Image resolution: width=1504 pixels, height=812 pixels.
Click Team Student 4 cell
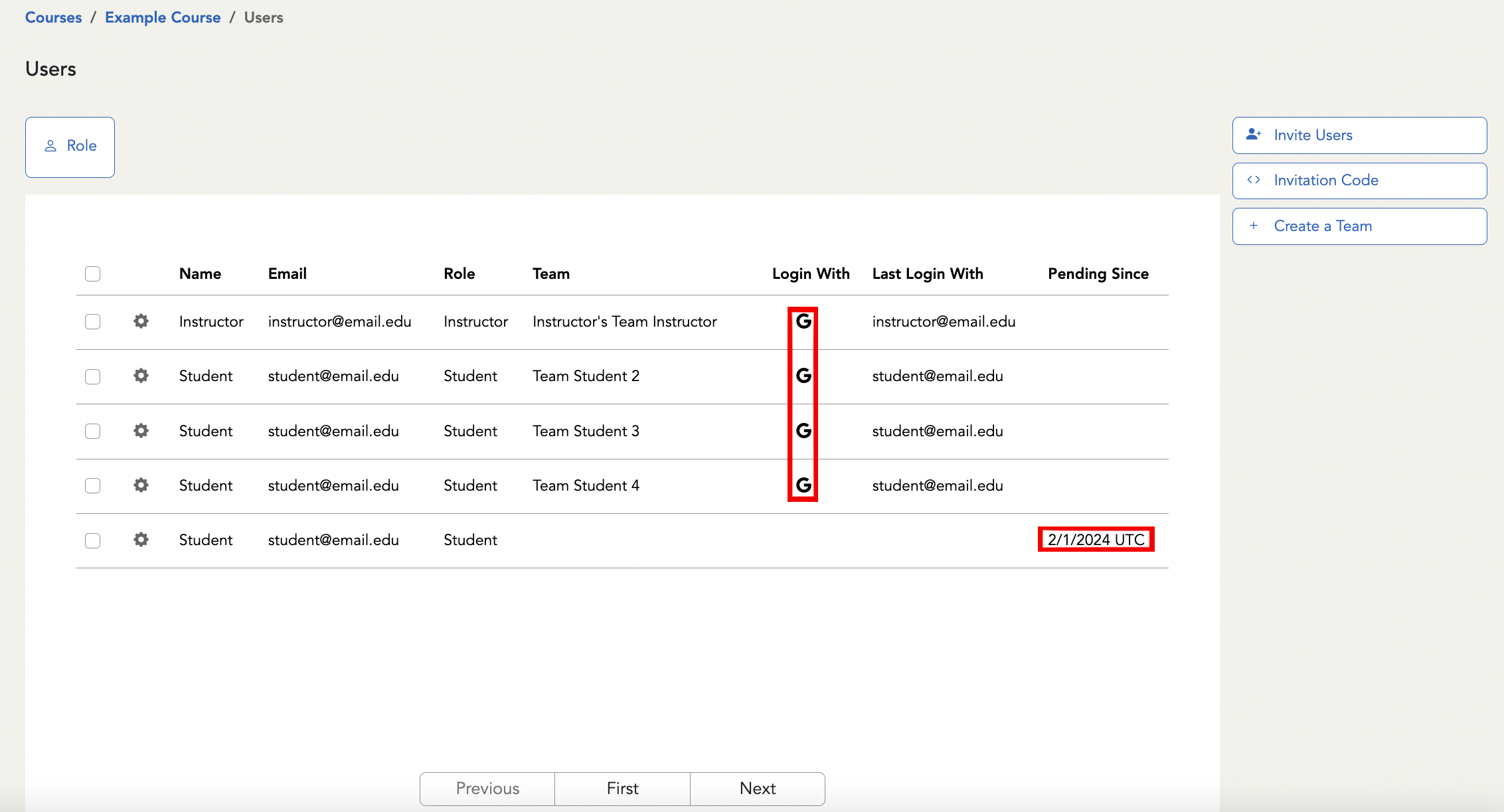pyautogui.click(x=586, y=485)
